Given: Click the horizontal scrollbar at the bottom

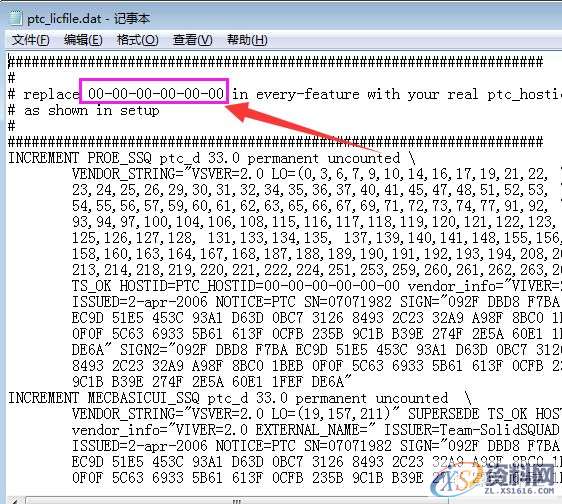Looking at the screenshot, I should point(237,500).
